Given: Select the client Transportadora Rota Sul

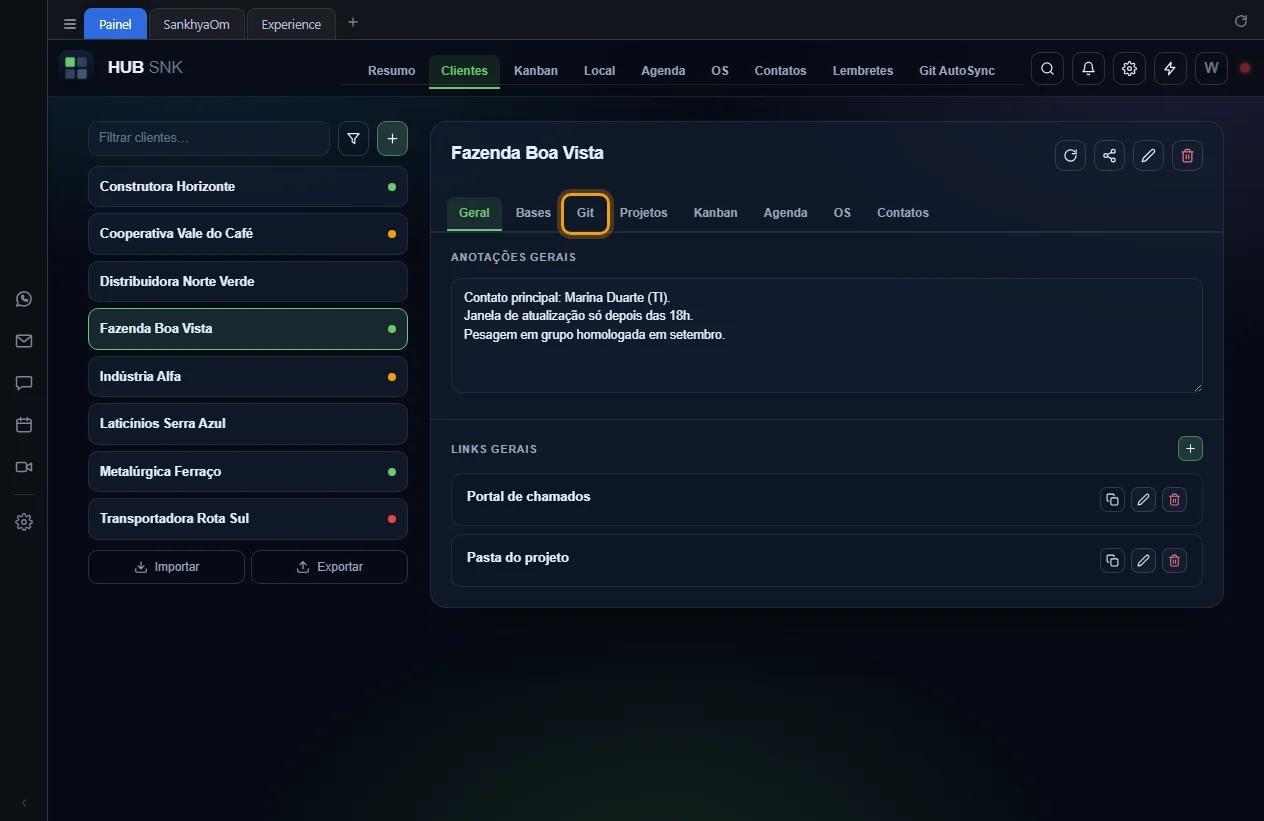Looking at the screenshot, I should pyautogui.click(x=248, y=519).
